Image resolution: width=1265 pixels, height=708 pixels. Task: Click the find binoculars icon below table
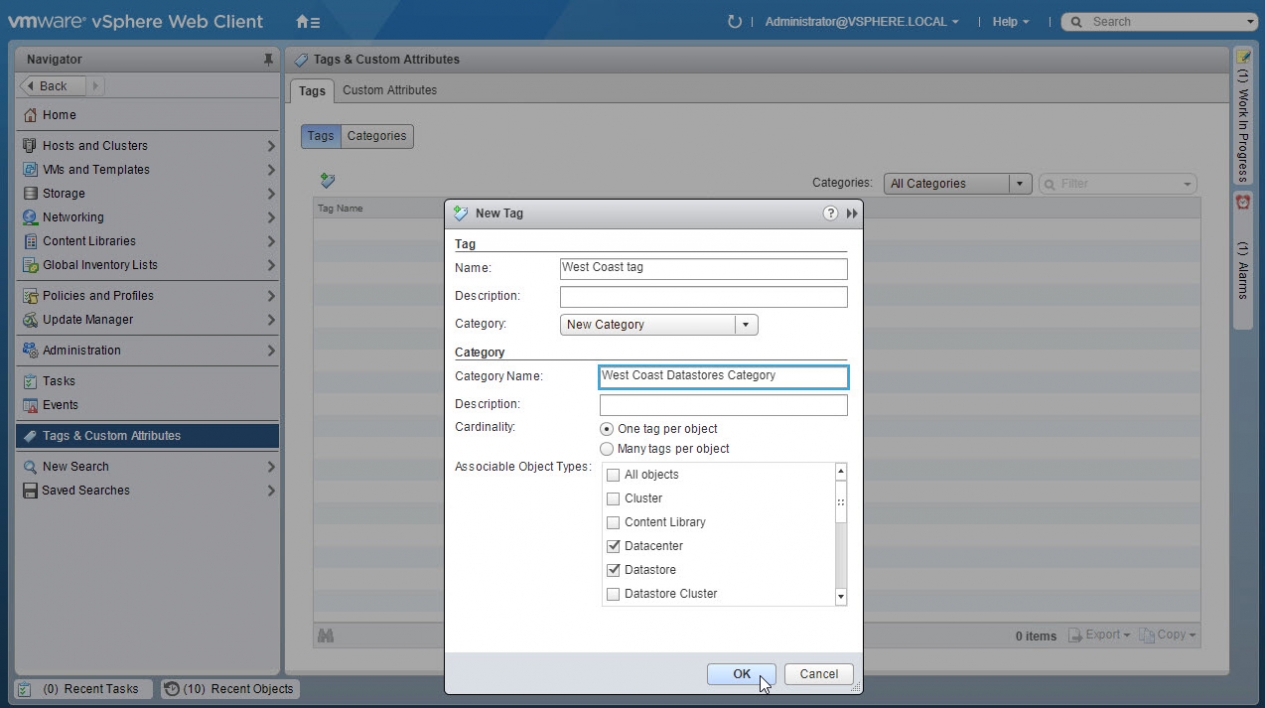pos(325,636)
